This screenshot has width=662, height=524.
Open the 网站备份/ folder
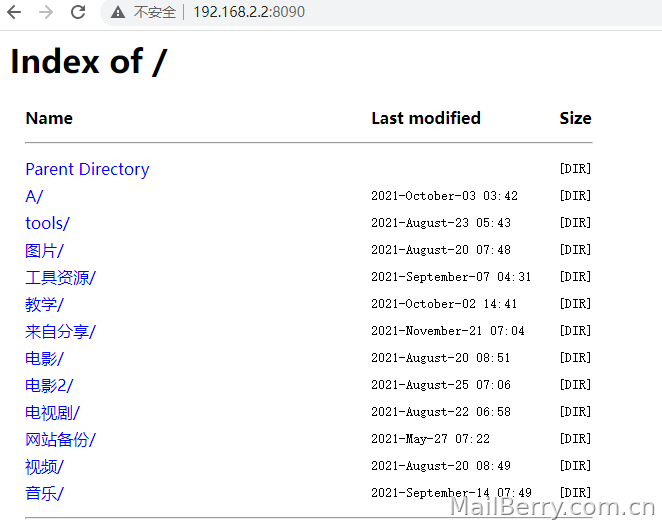point(60,440)
